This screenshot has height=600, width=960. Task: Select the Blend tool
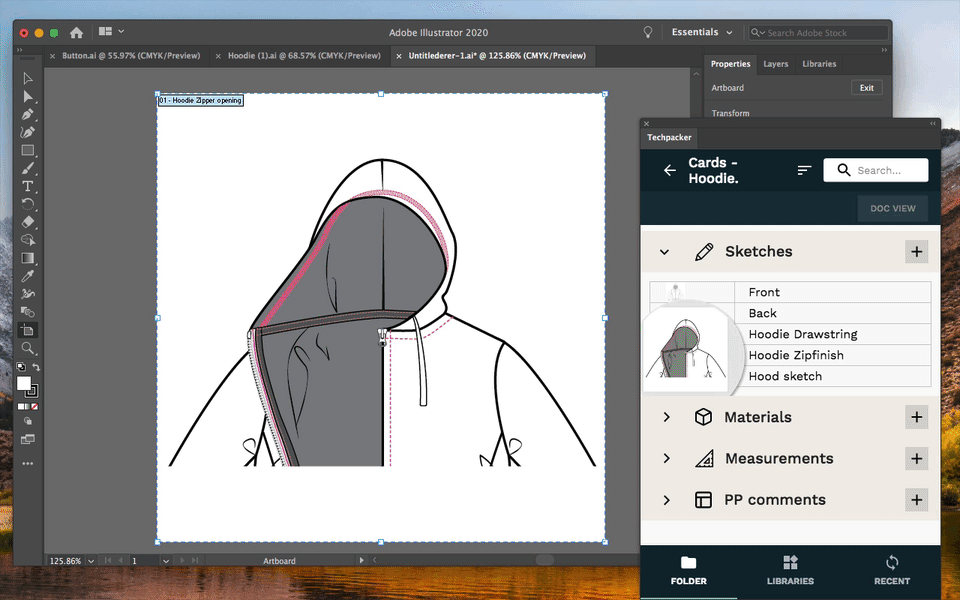[28, 312]
